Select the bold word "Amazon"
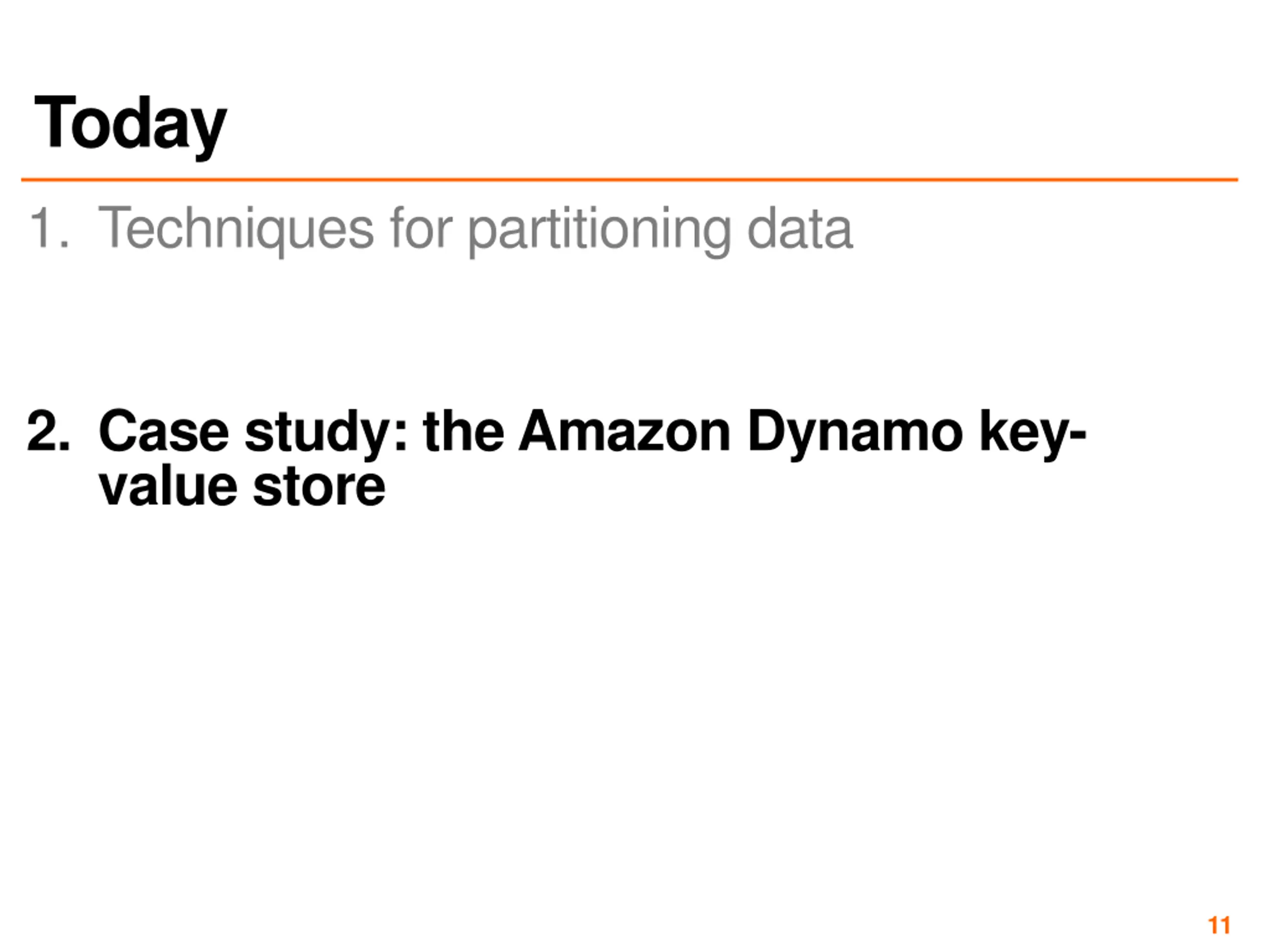1270x952 pixels. [625, 431]
